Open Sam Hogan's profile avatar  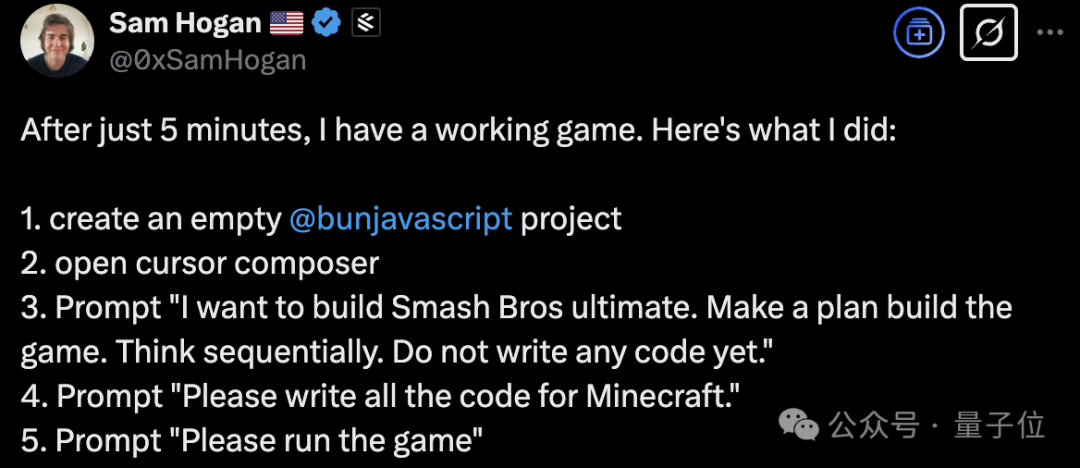[x=57, y=40]
